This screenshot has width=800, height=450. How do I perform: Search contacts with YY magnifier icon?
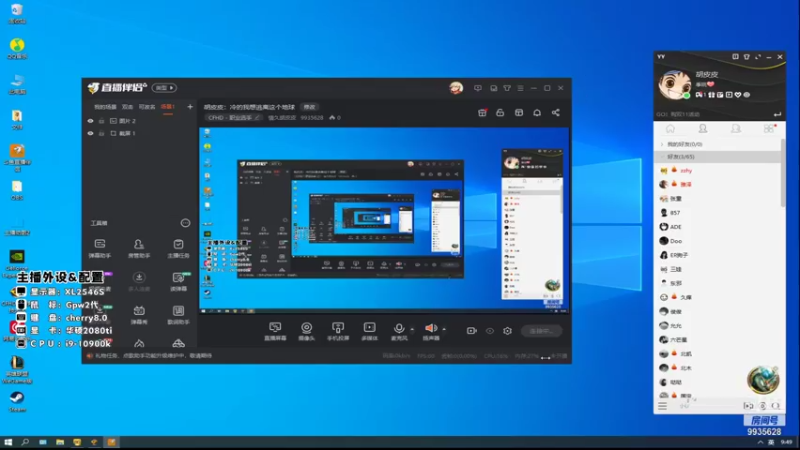pos(776,406)
